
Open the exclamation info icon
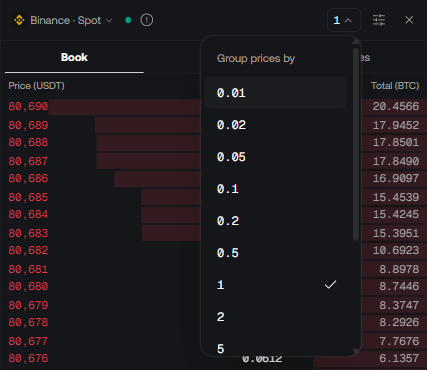(147, 20)
